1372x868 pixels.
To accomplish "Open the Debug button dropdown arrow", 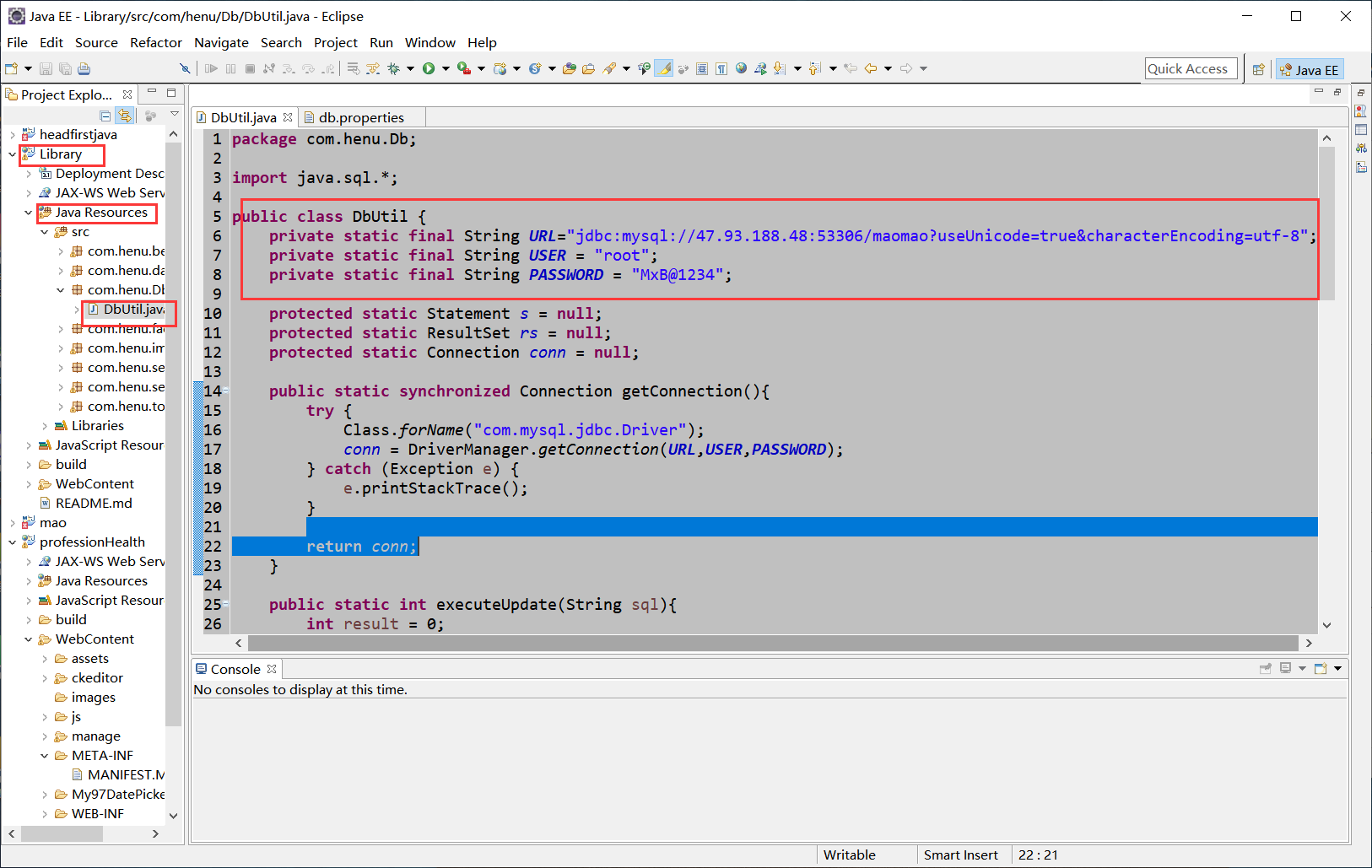I will pos(410,69).
